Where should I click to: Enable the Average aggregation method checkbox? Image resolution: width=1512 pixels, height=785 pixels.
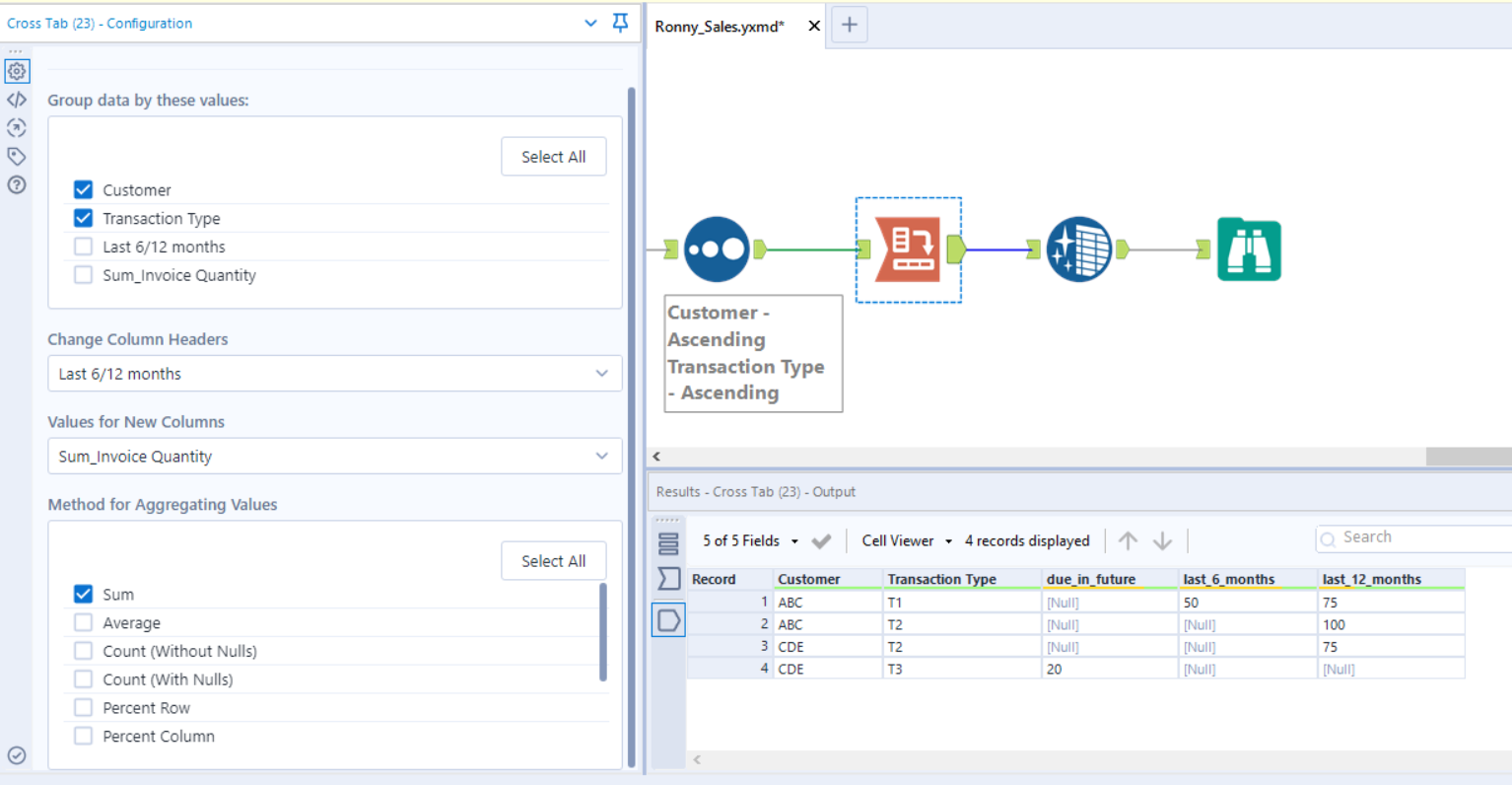(83, 622)
